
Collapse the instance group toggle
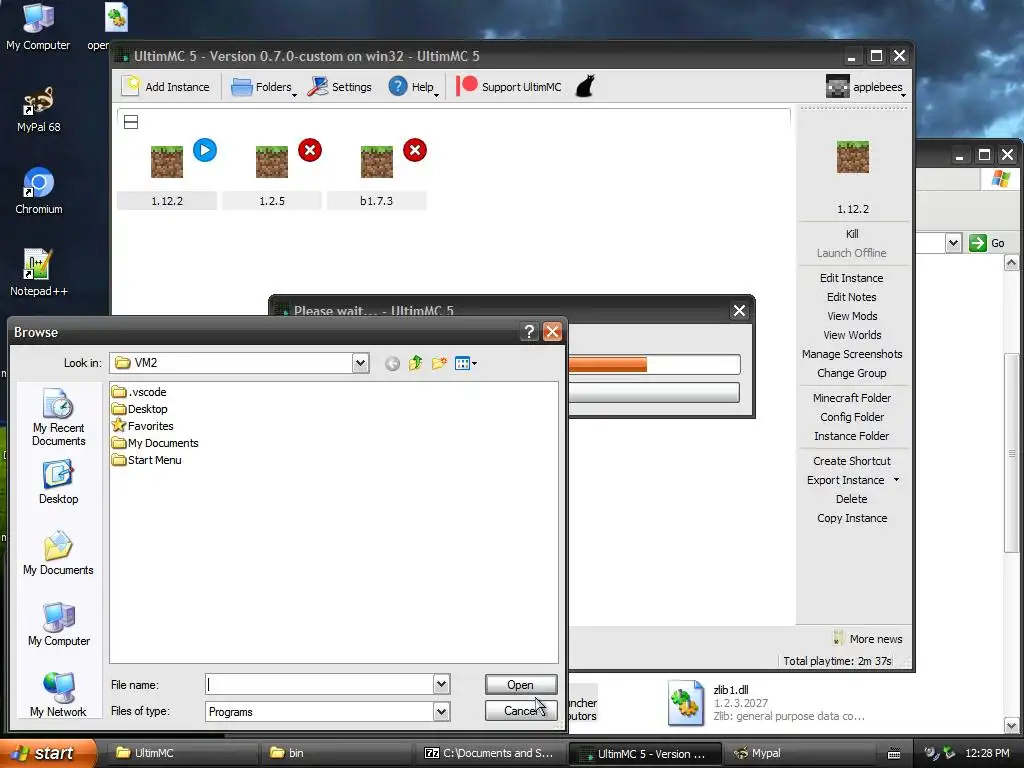(x=131, y=122)
